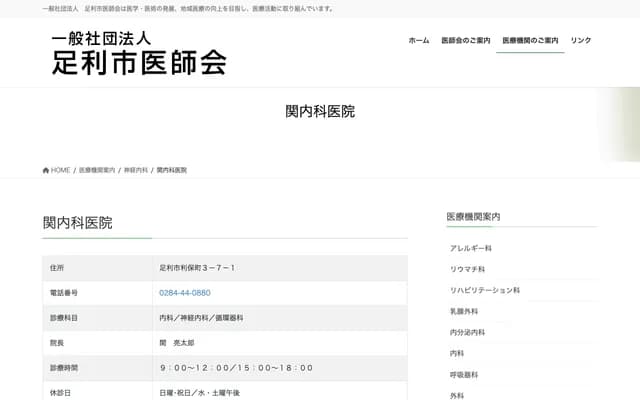Click the HOME breadcrumb house icon
The height and width of the screenshot is (400, 640).
(46, 170)
